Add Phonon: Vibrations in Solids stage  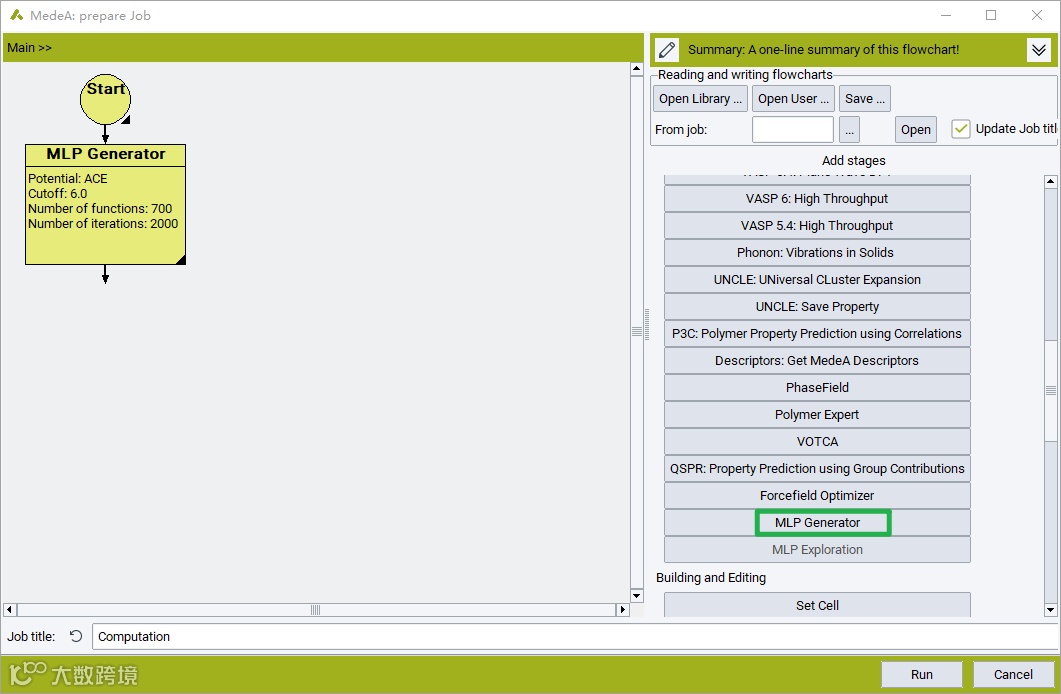[817, 253]
